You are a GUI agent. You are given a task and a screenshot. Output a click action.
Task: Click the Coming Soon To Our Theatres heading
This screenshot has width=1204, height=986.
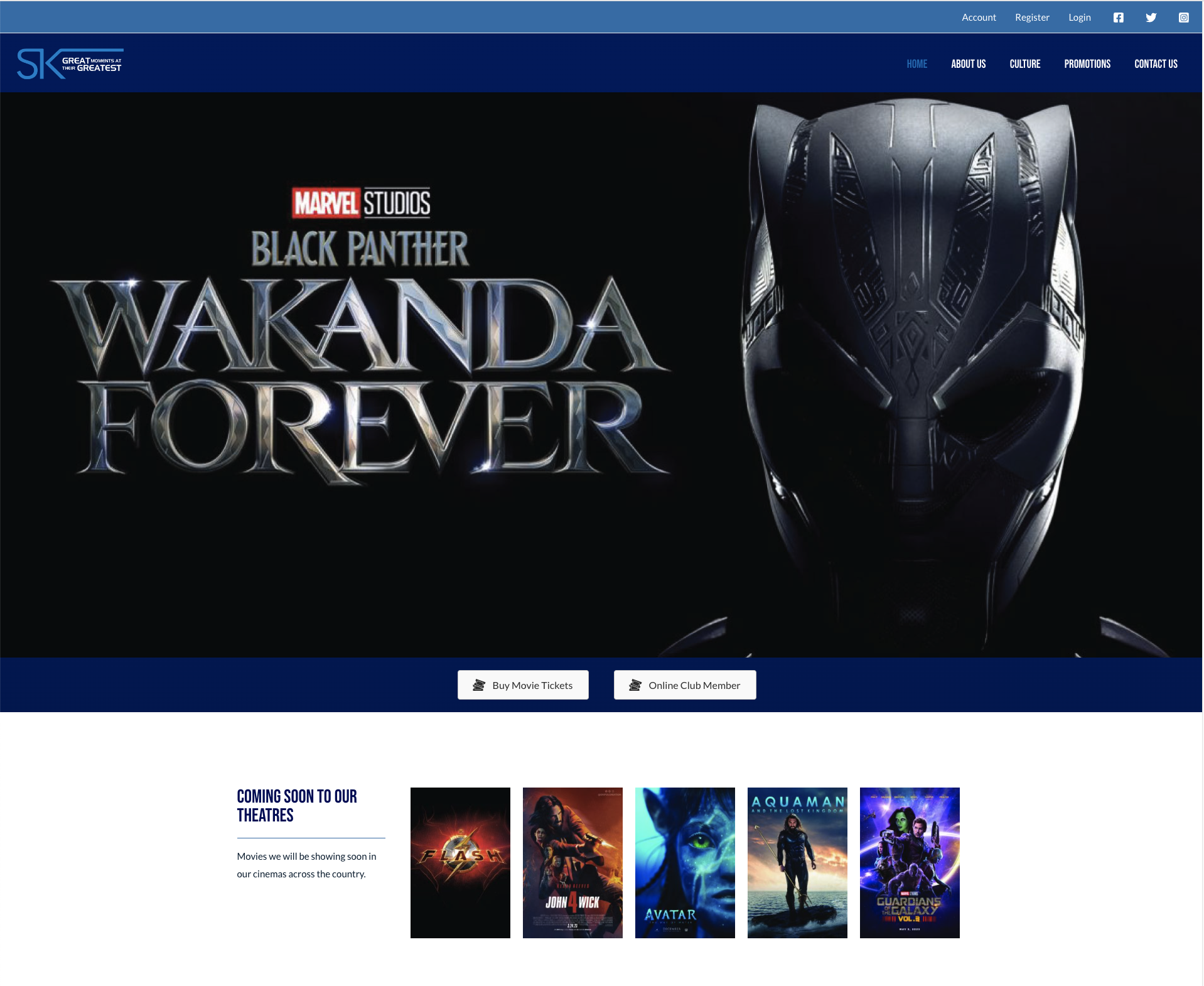[x=297, y=806]
